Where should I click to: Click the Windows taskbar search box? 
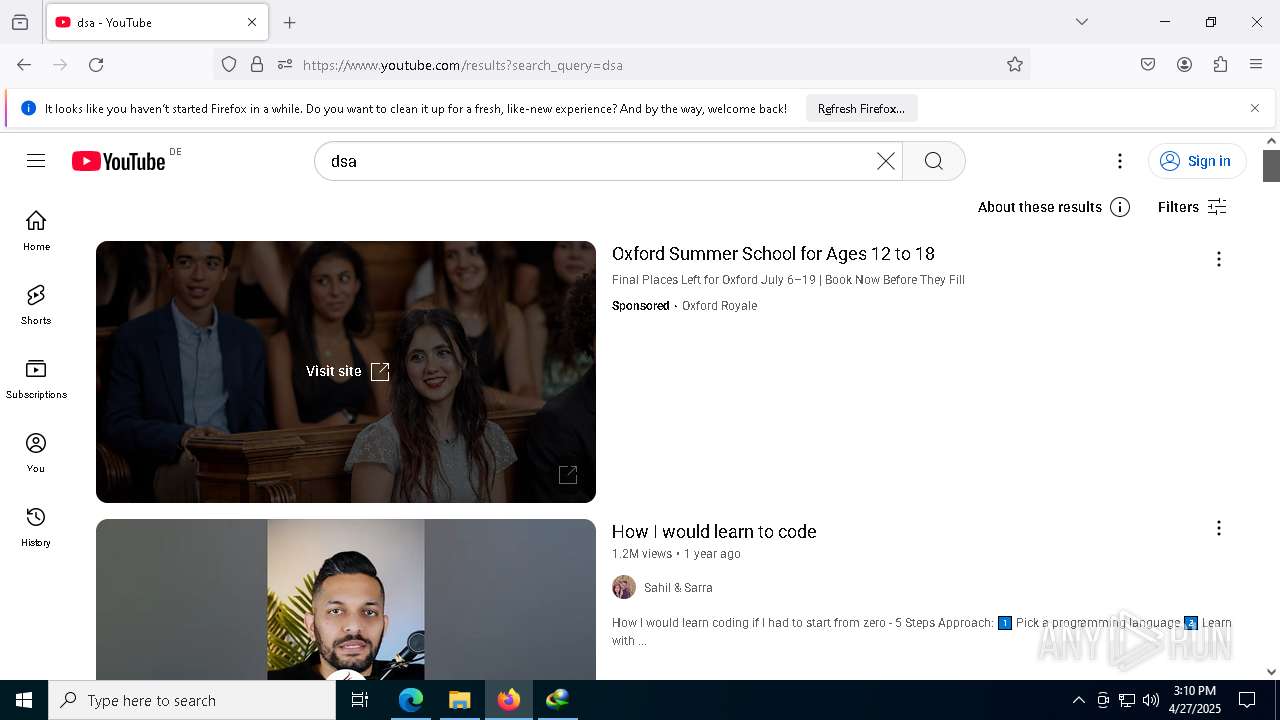192,700
